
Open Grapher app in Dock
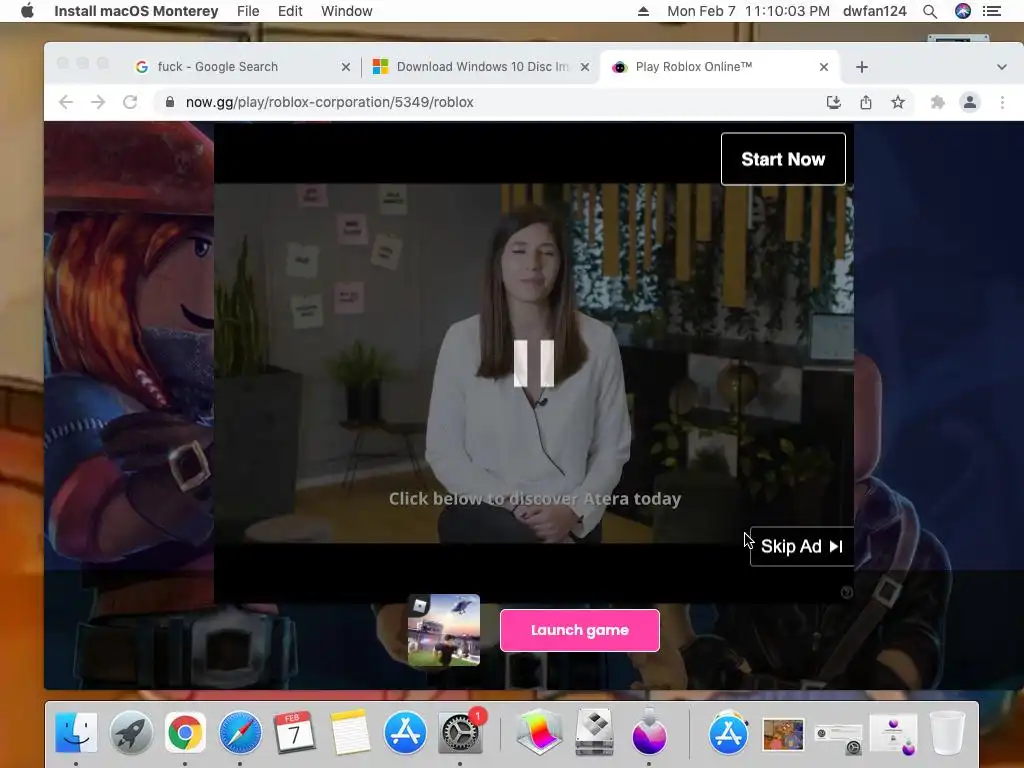pos(539,733)
